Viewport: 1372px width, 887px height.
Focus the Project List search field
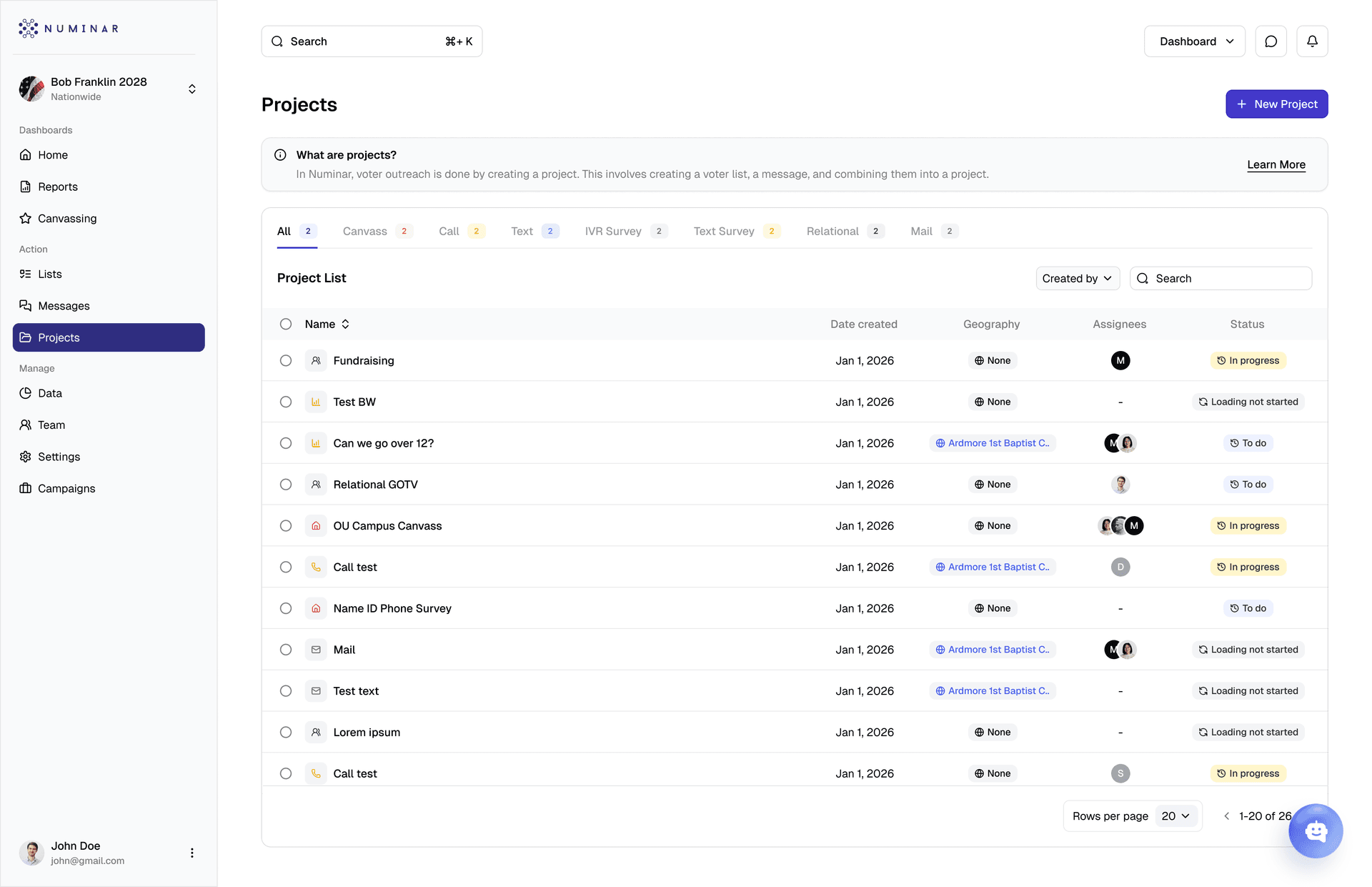(1220, 279)
